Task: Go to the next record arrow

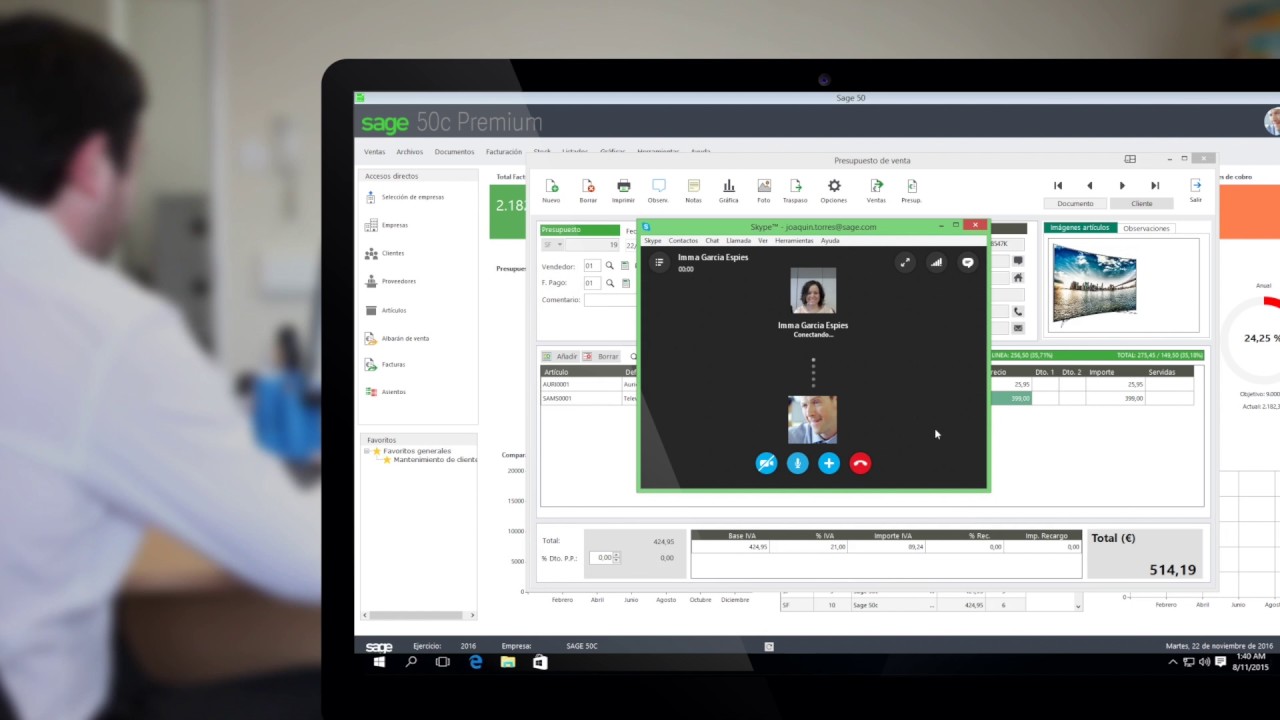Action: 1122,185
